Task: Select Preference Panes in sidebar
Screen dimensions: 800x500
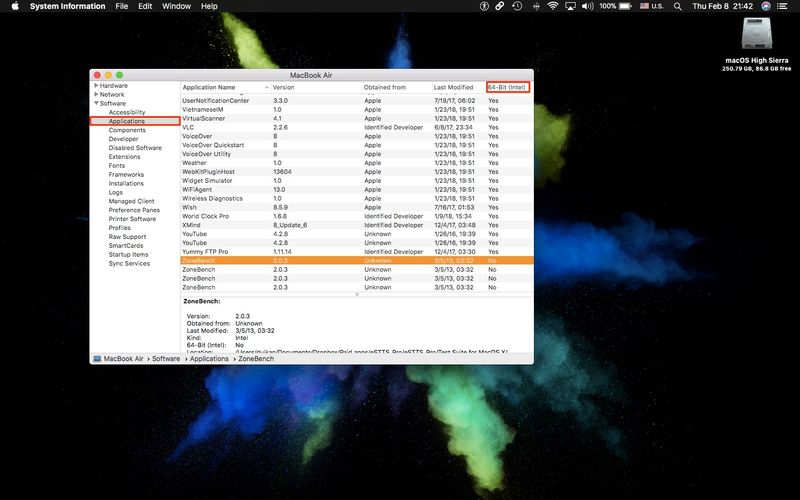Action: 134,210
